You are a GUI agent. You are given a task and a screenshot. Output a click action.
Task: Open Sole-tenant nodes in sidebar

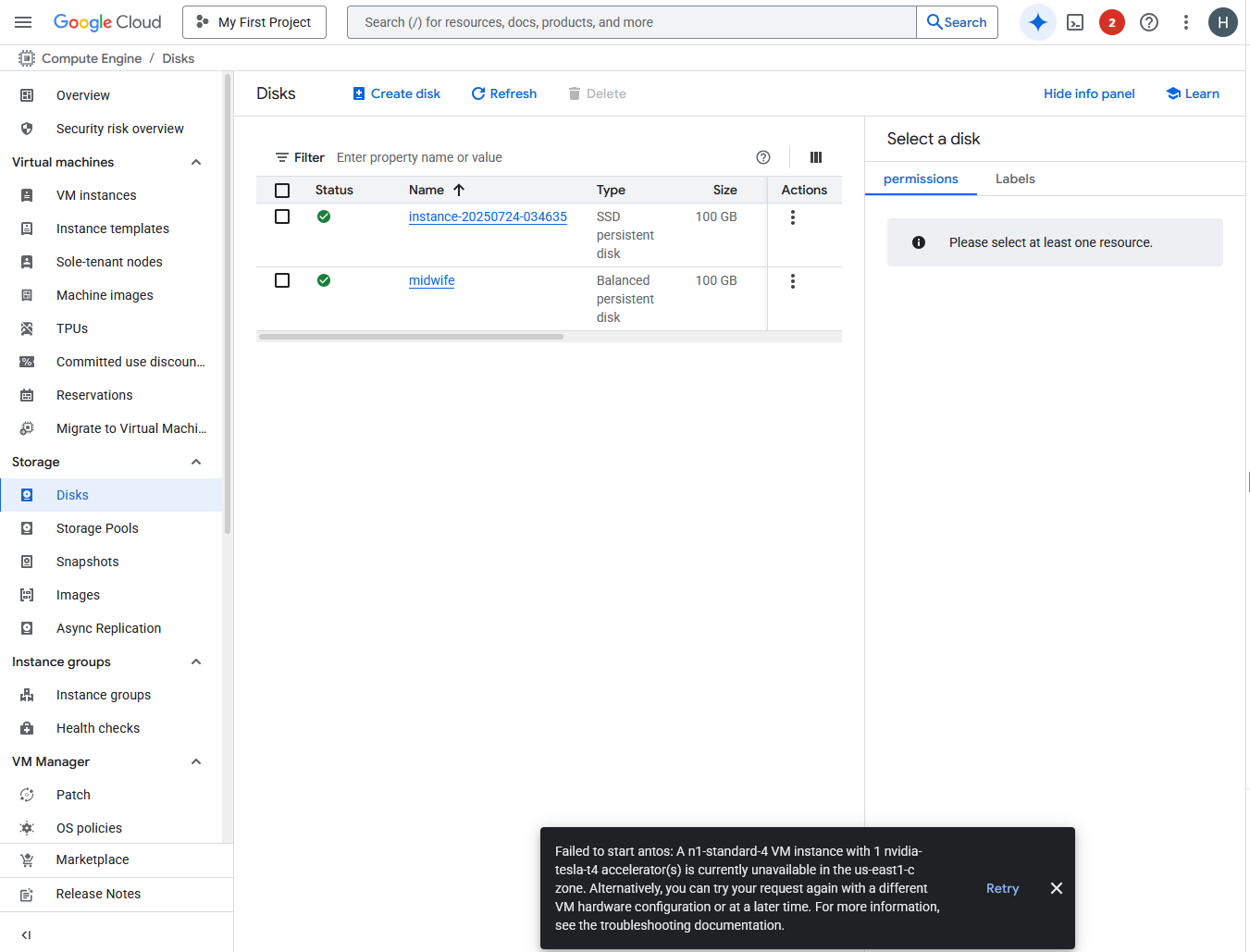[111, 262]
